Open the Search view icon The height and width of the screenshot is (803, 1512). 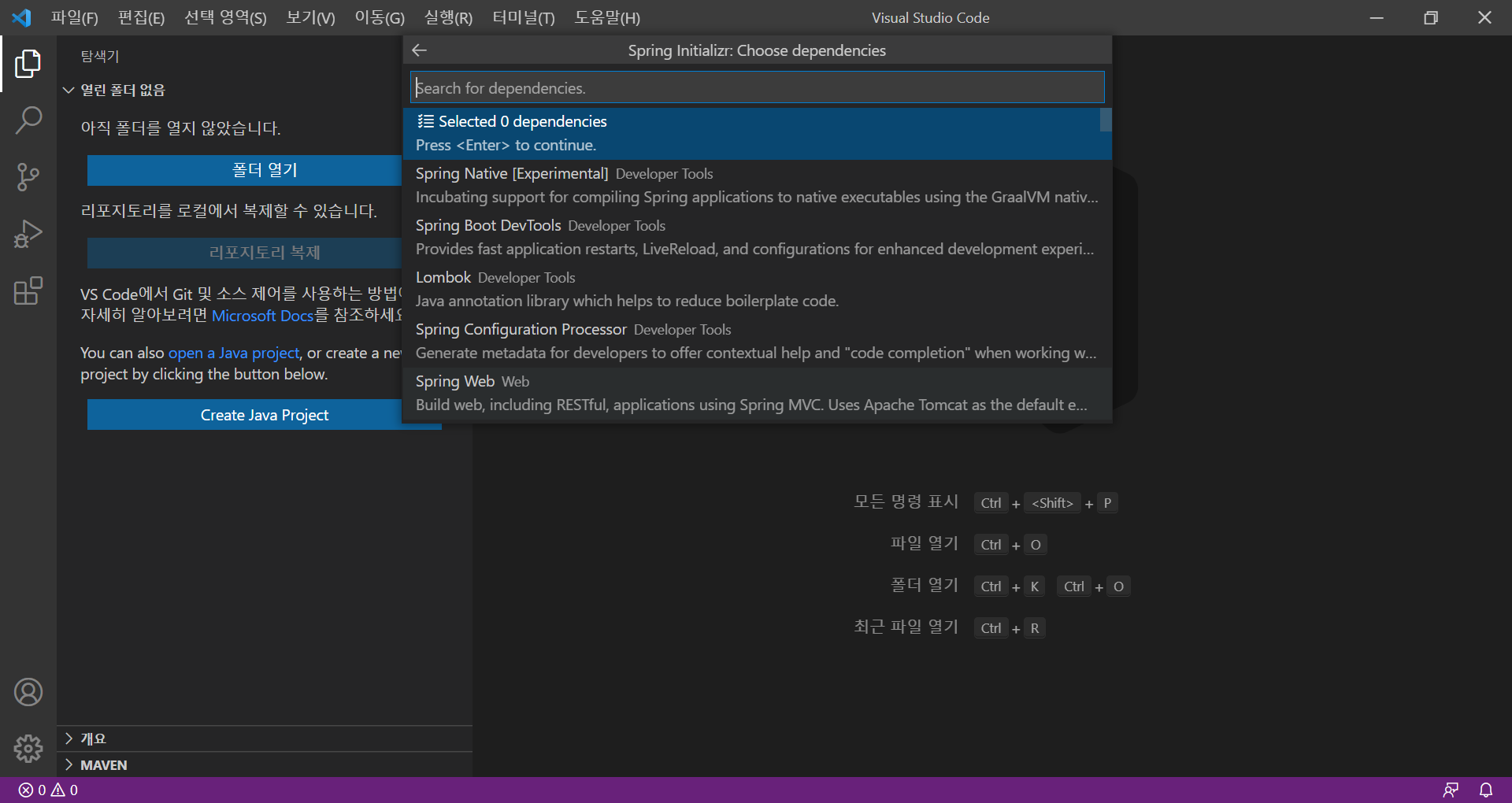28,120
